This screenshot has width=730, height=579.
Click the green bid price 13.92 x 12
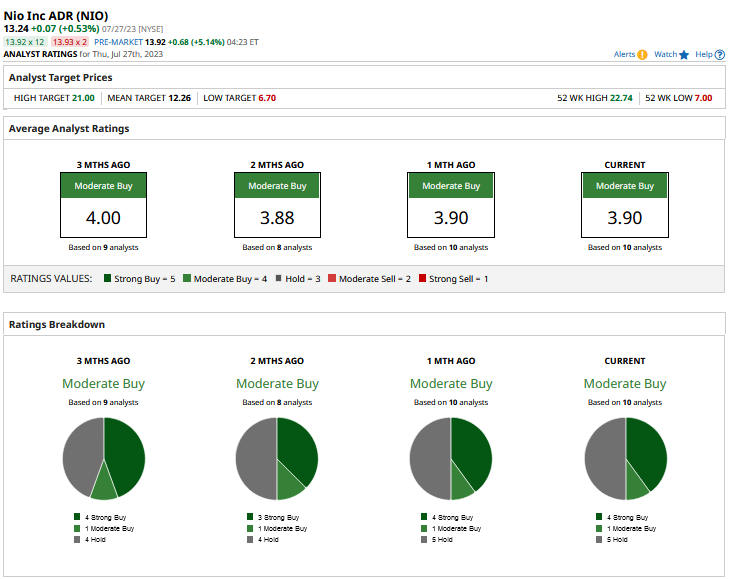tap(25, 42)
